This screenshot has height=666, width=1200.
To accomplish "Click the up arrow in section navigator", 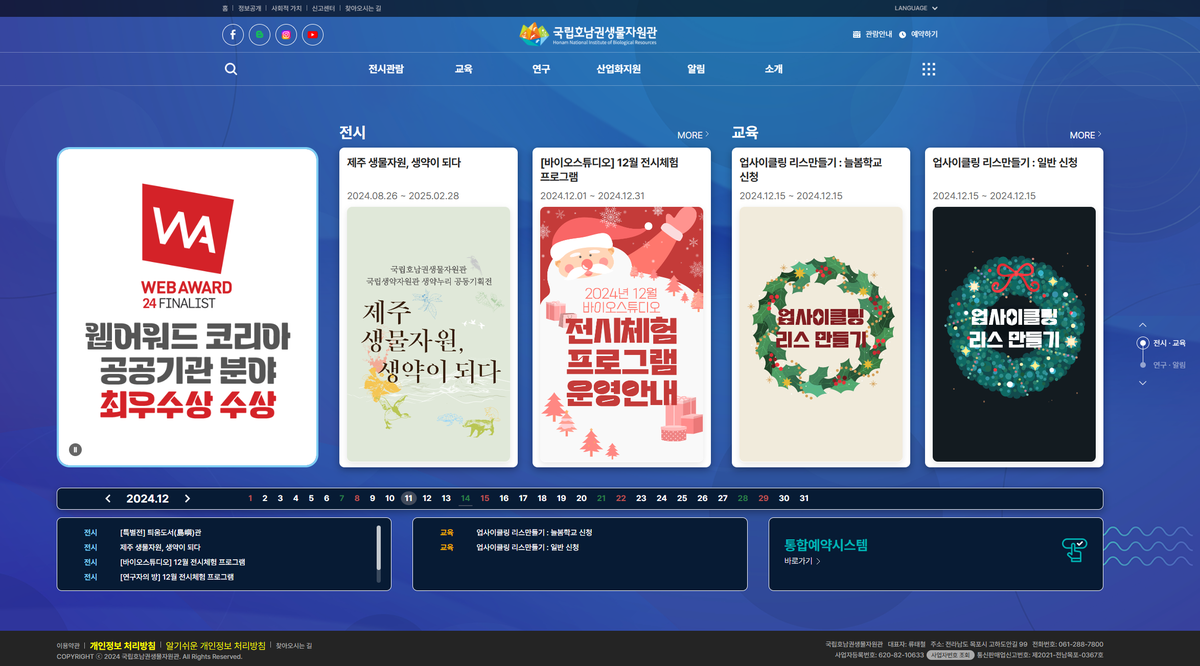I will [x=1143, y=325].
